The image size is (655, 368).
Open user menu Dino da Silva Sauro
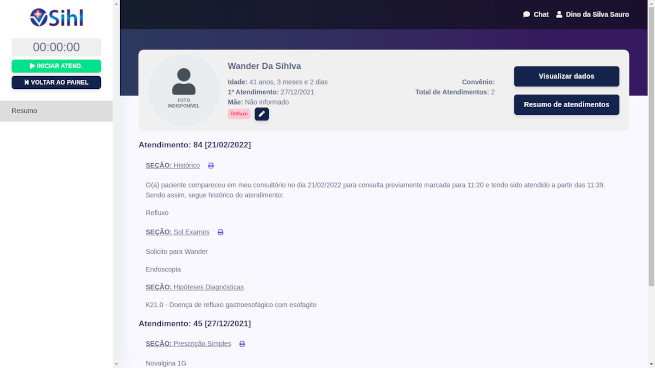[x=592, y=14]
